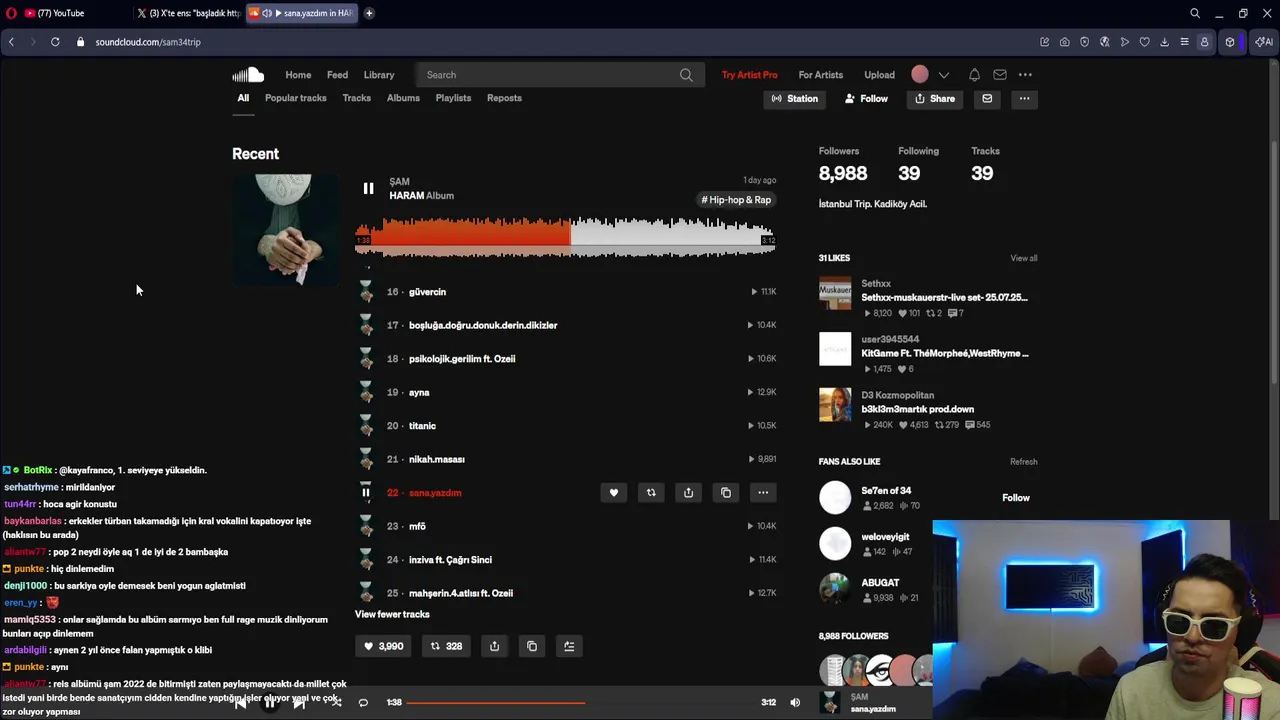
Task: Like the HARAM album with 3,990 likes
Action: [x=383, y=646]
